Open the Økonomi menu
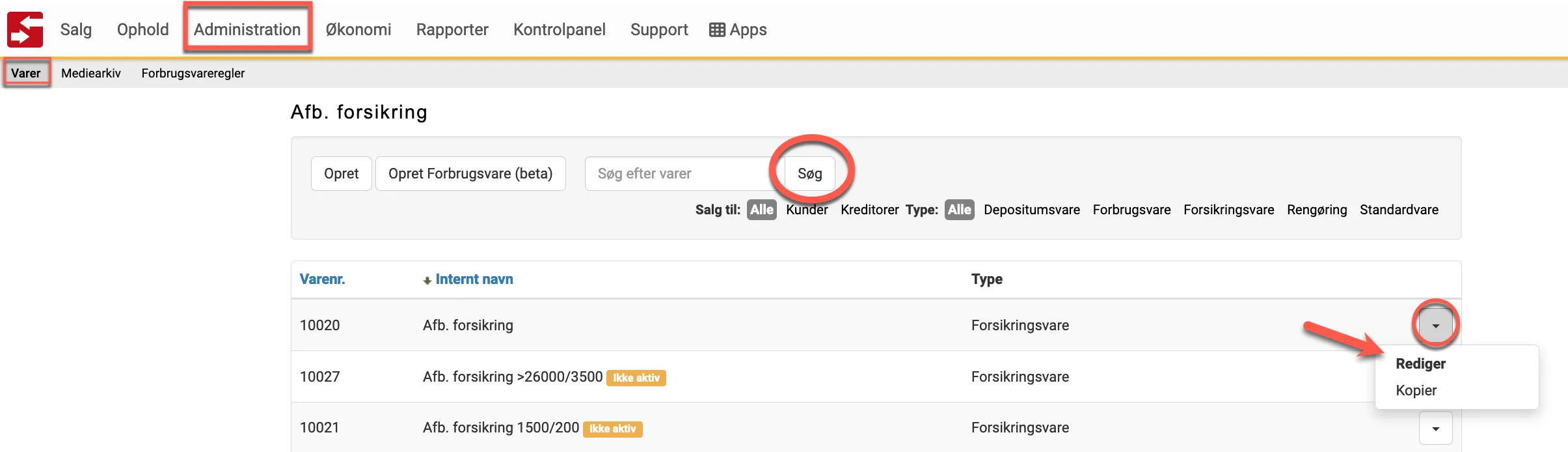This screenshot has width=1568, height=452. tap(358, 29)
